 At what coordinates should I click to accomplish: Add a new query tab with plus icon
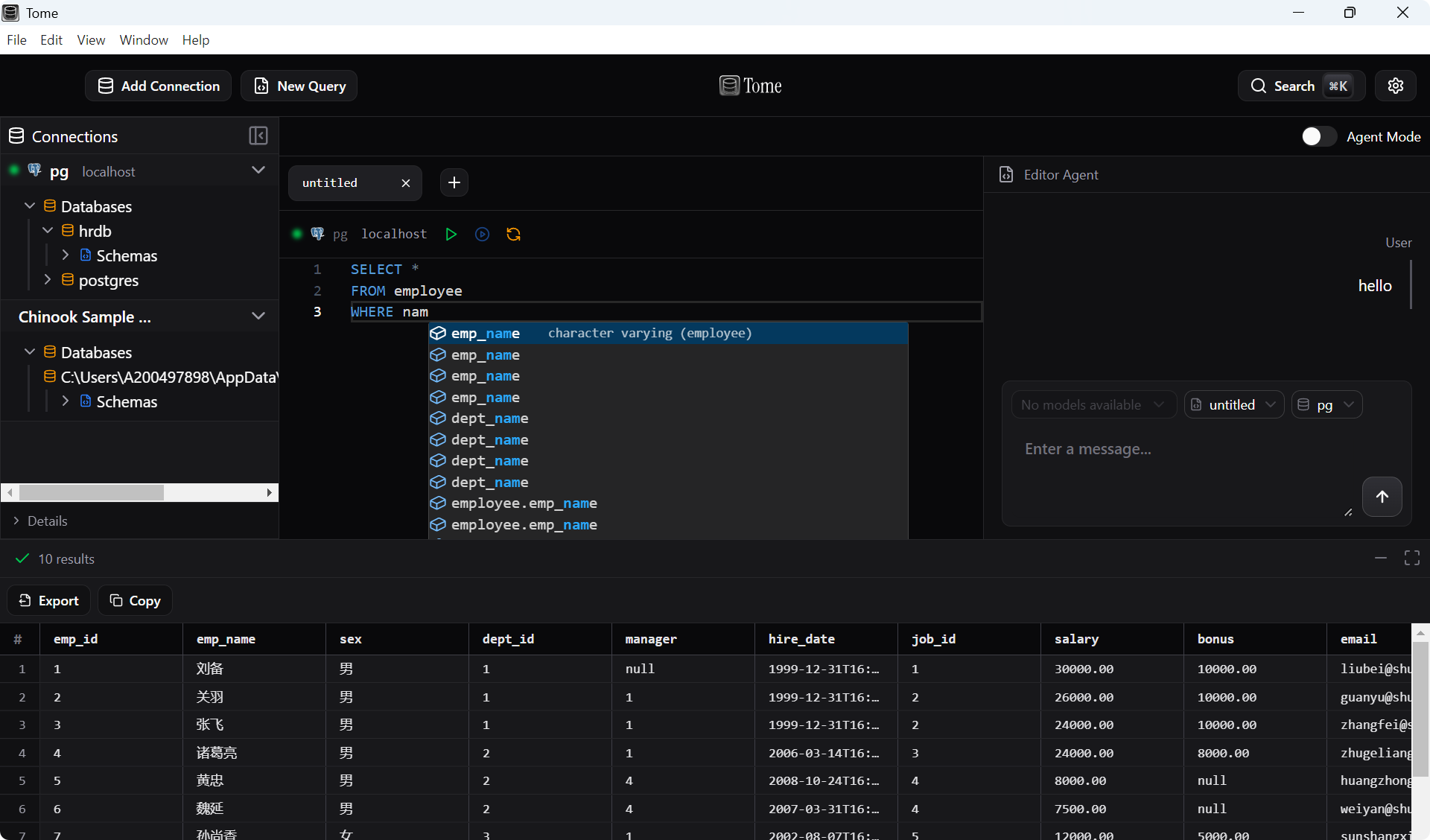coord(454,182)
